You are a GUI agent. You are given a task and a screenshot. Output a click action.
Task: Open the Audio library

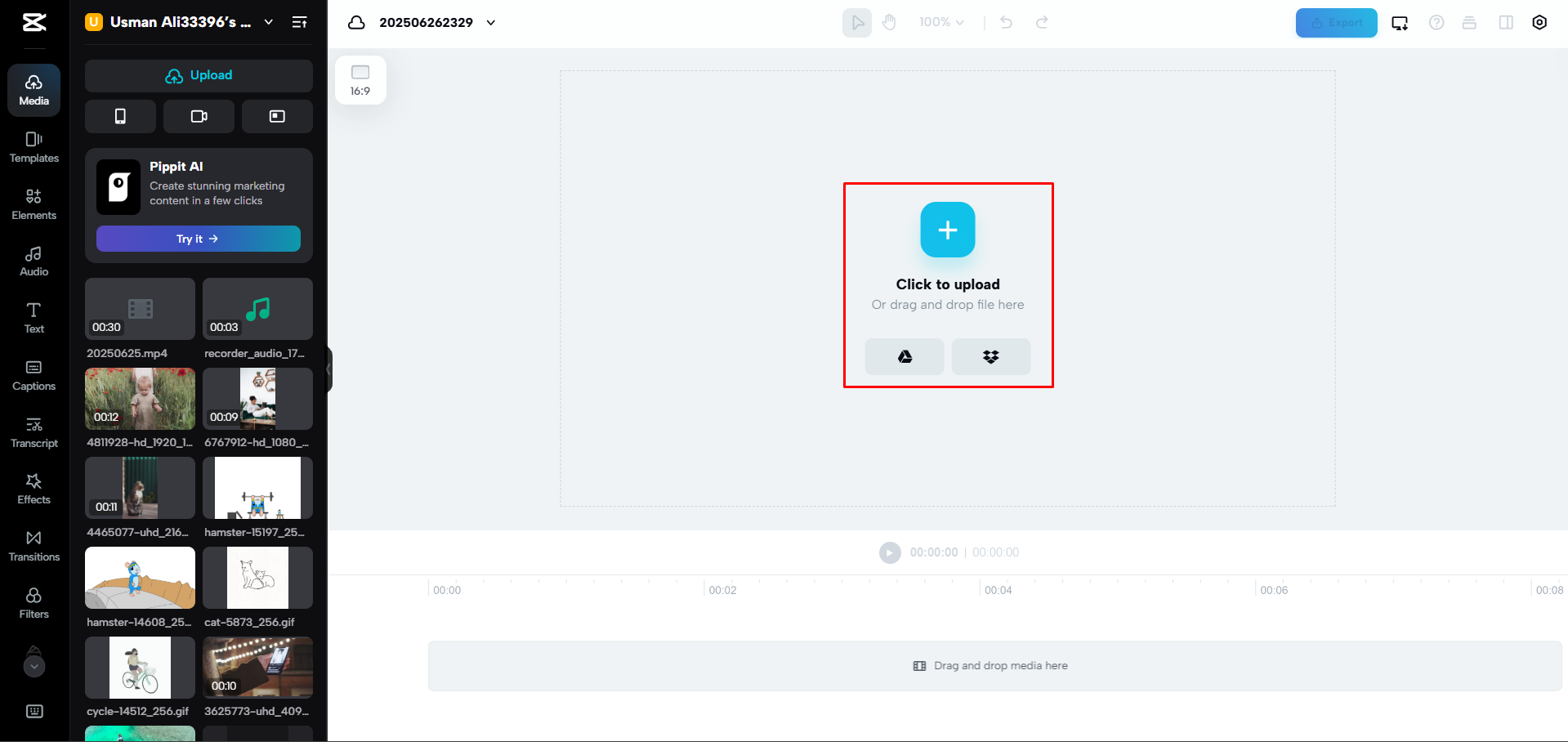tap(34, 260)
